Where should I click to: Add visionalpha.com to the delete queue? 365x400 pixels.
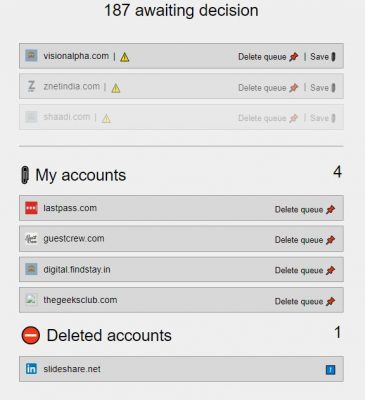(x=268, y=57)
